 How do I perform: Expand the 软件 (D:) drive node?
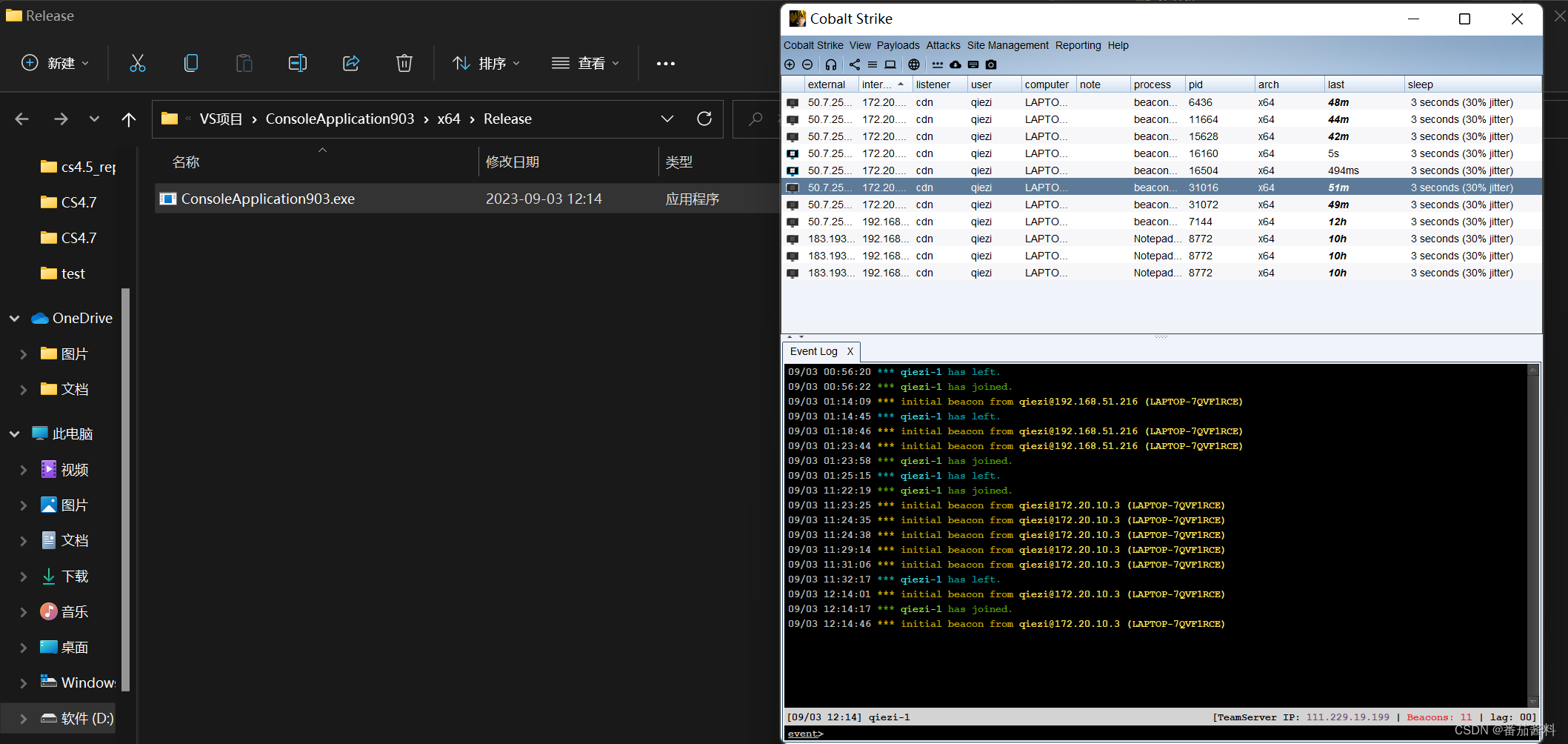click(23, 719)
